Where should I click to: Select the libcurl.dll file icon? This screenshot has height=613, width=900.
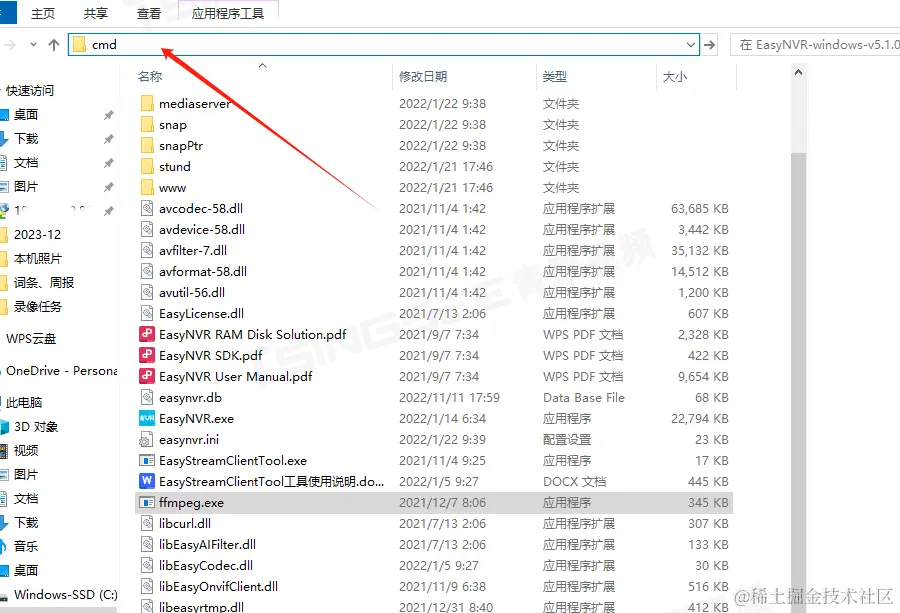tap(147, 523)
